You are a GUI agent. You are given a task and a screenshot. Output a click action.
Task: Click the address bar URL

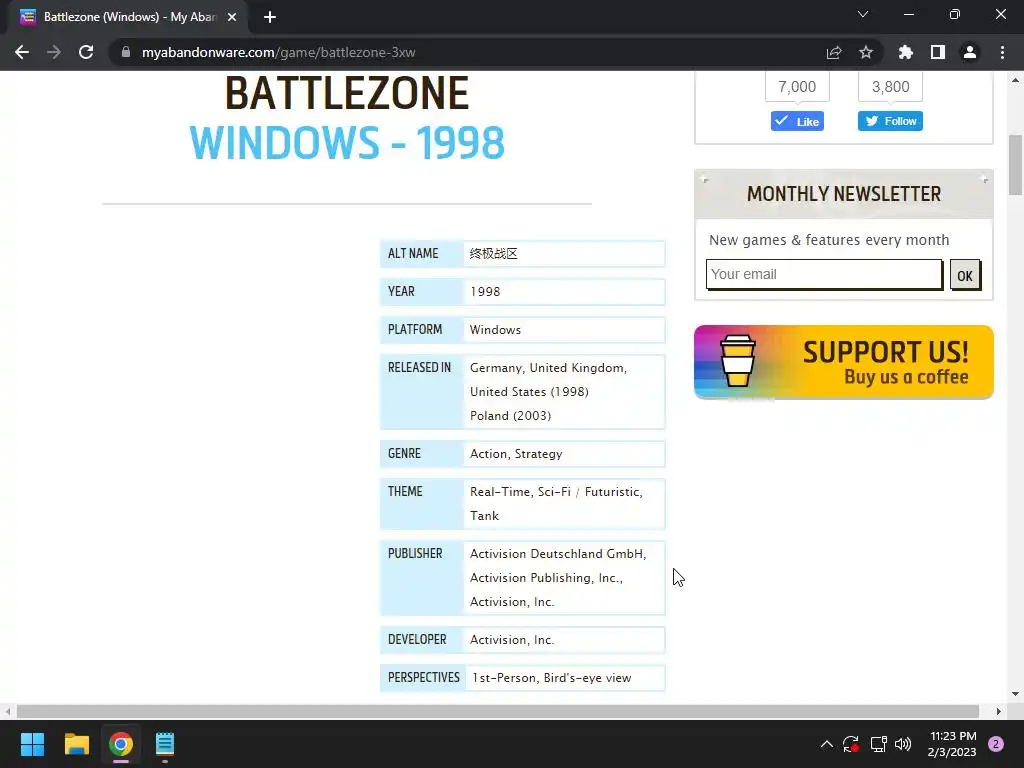pos(279,52)
